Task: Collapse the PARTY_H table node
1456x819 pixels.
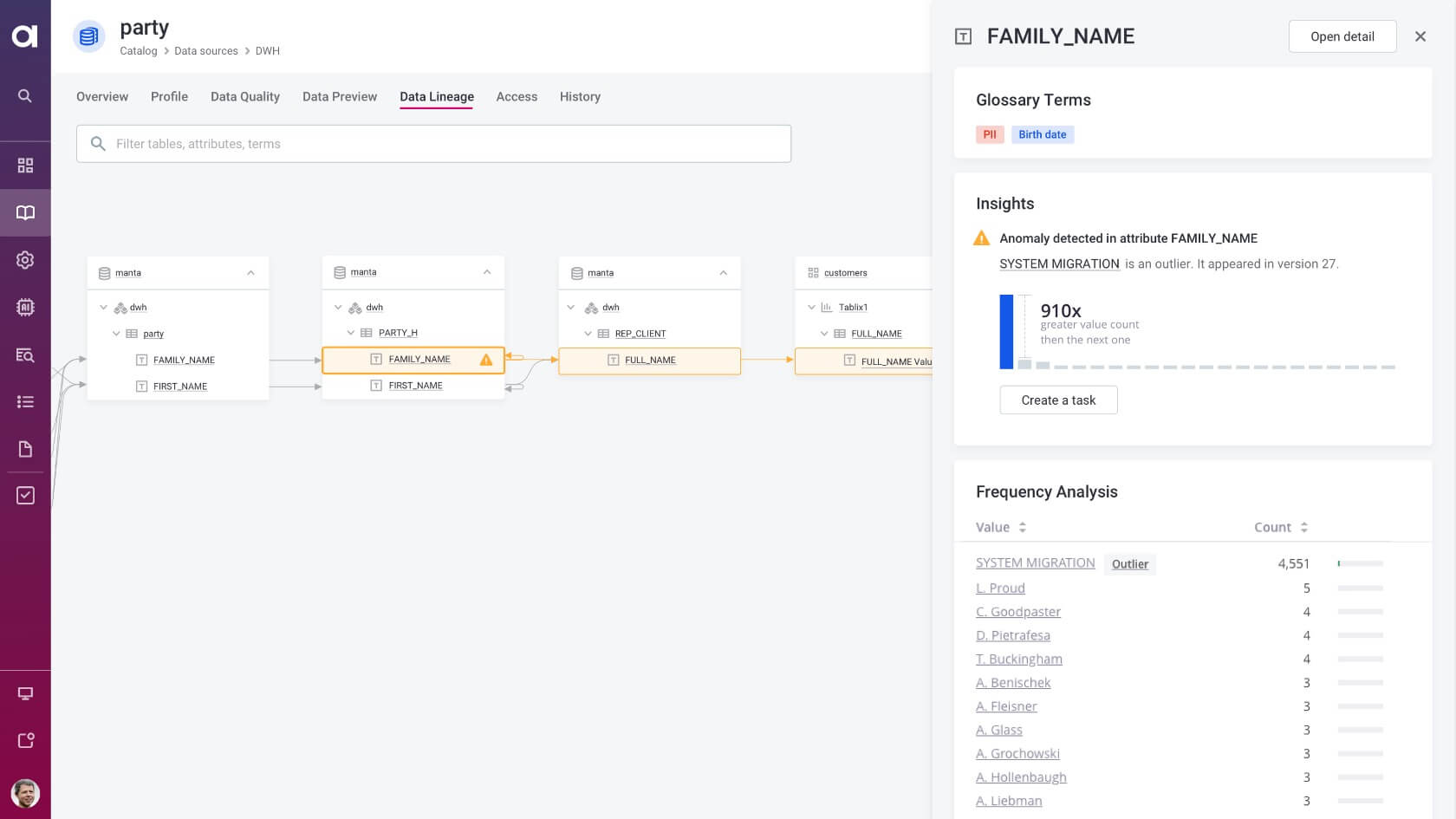Action: coord(351,333)
